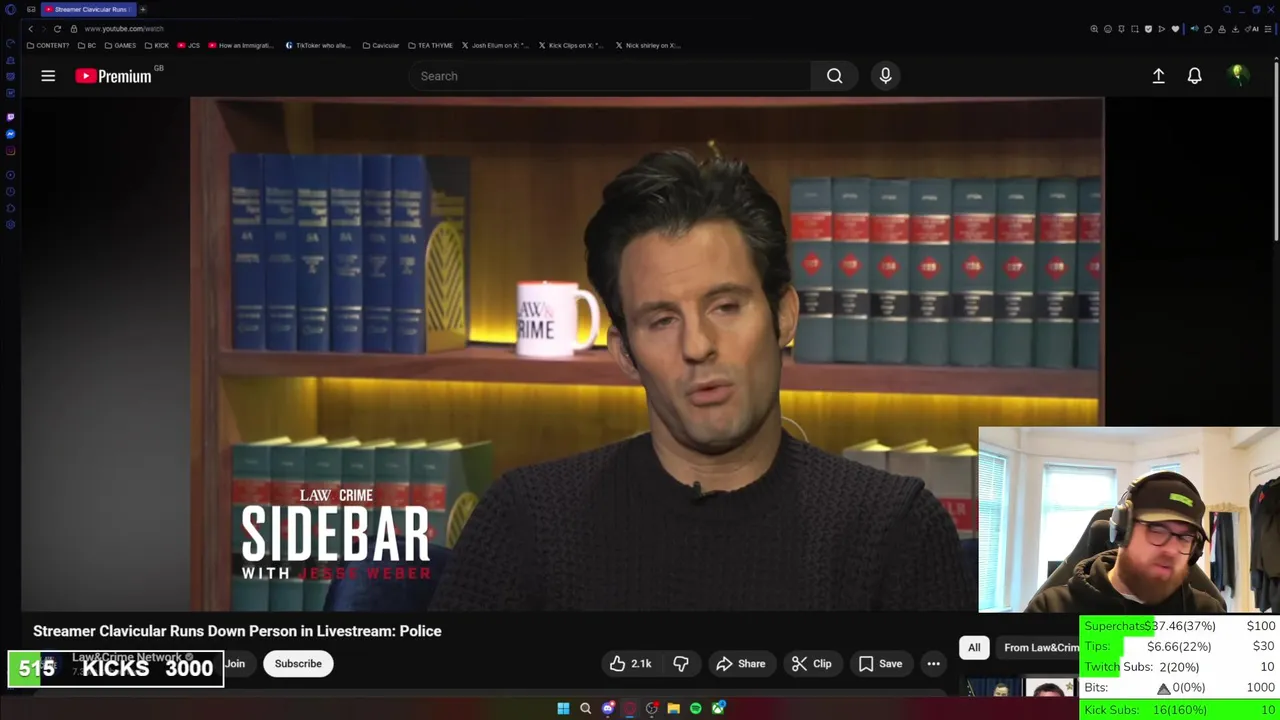Open Spotify from the taskbar
1280x720 pixels.
[696, 709]
